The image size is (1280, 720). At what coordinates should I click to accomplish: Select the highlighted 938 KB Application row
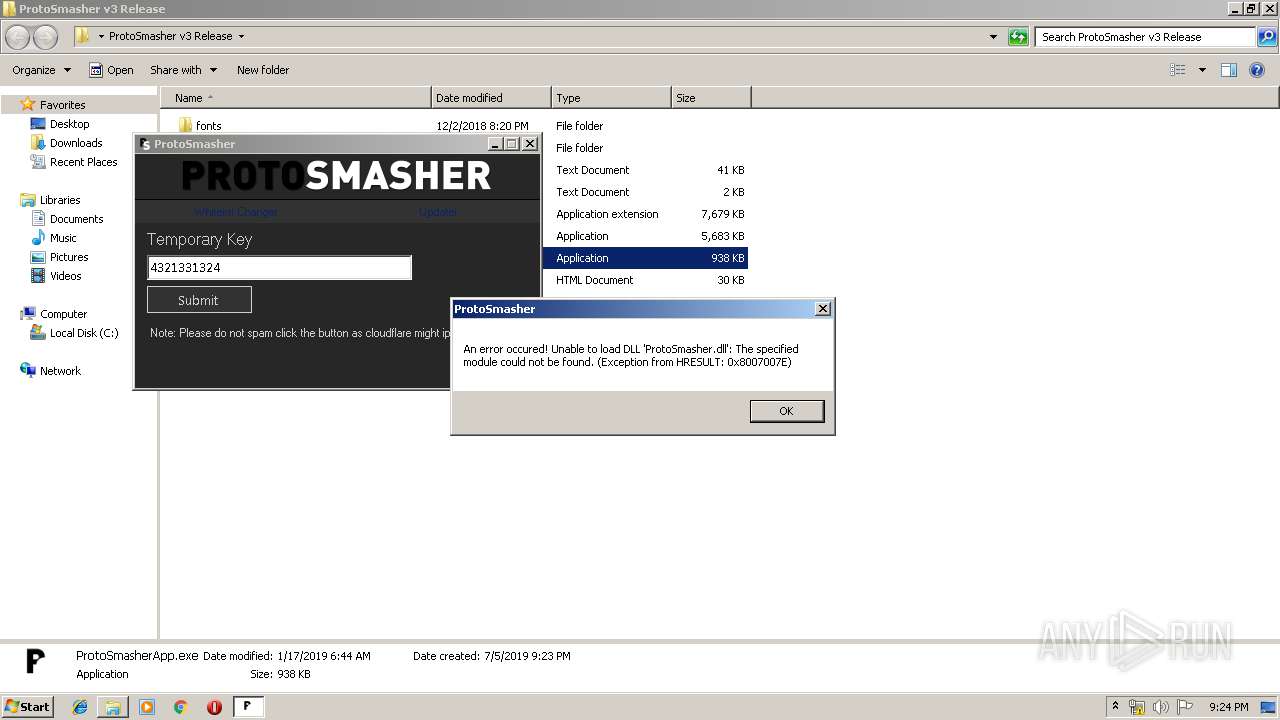(645, 258)
